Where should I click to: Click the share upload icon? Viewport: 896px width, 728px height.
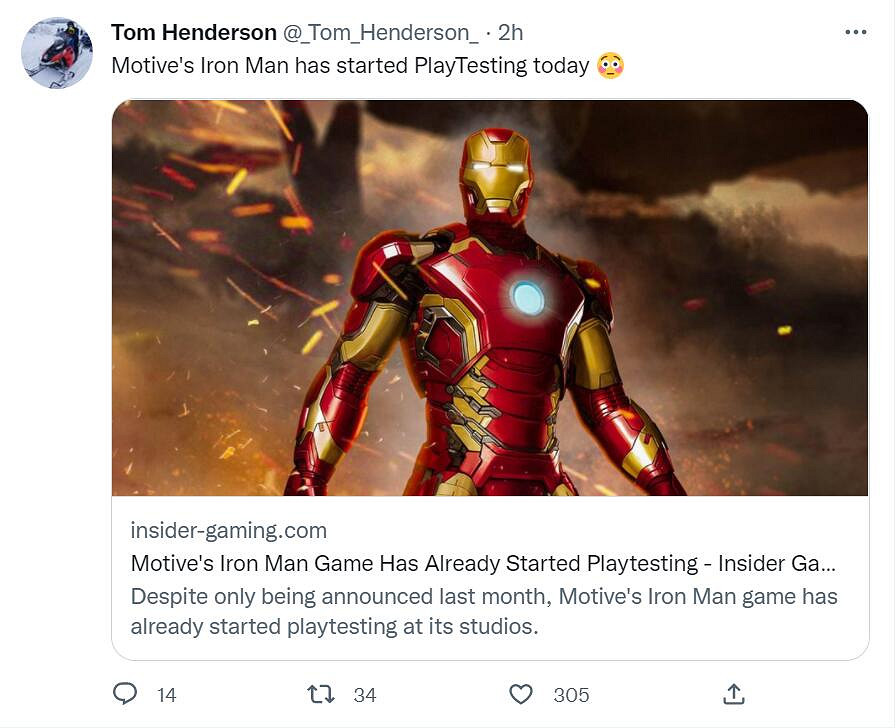pyautogui.click(x=733, y=693)
